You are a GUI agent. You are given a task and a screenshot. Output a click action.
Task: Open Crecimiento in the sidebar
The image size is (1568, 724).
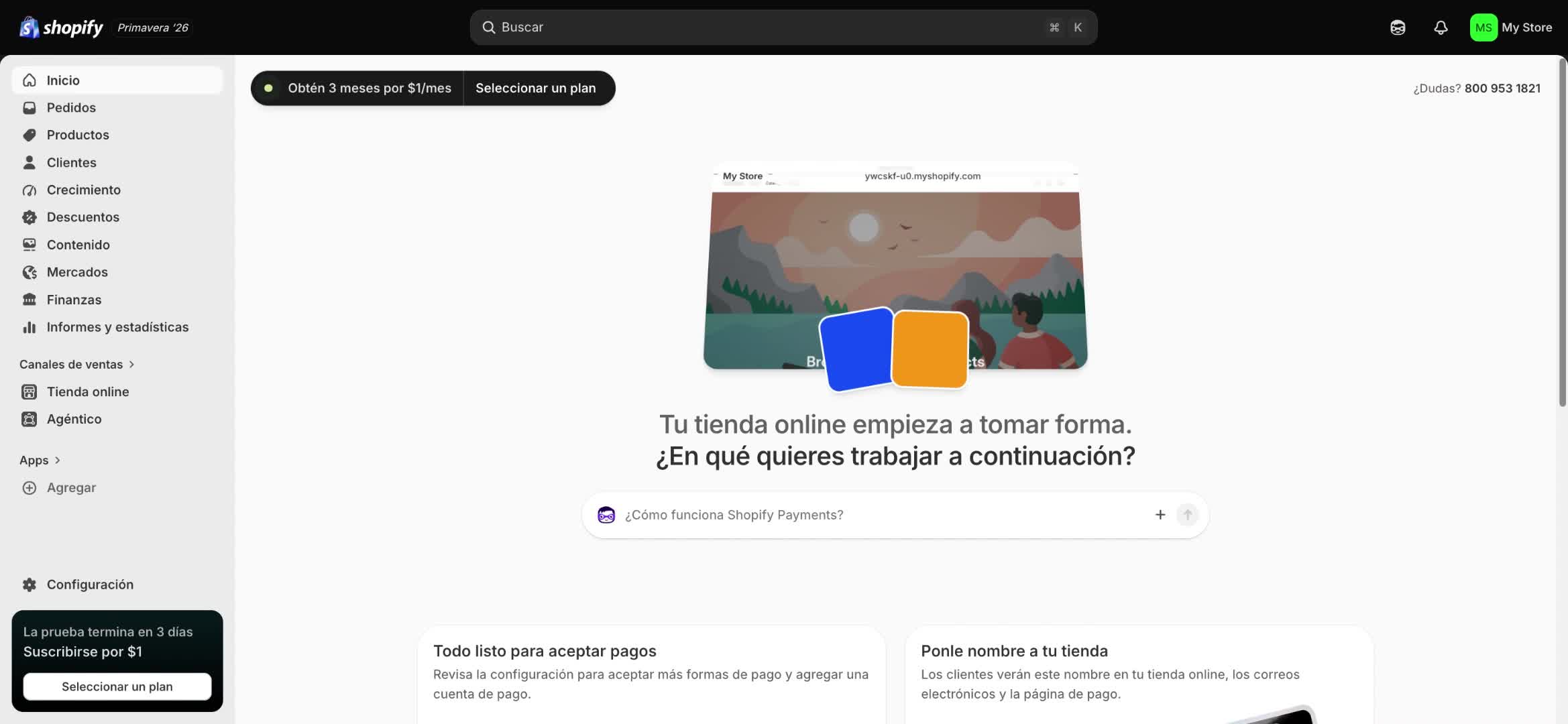[117, 190]
